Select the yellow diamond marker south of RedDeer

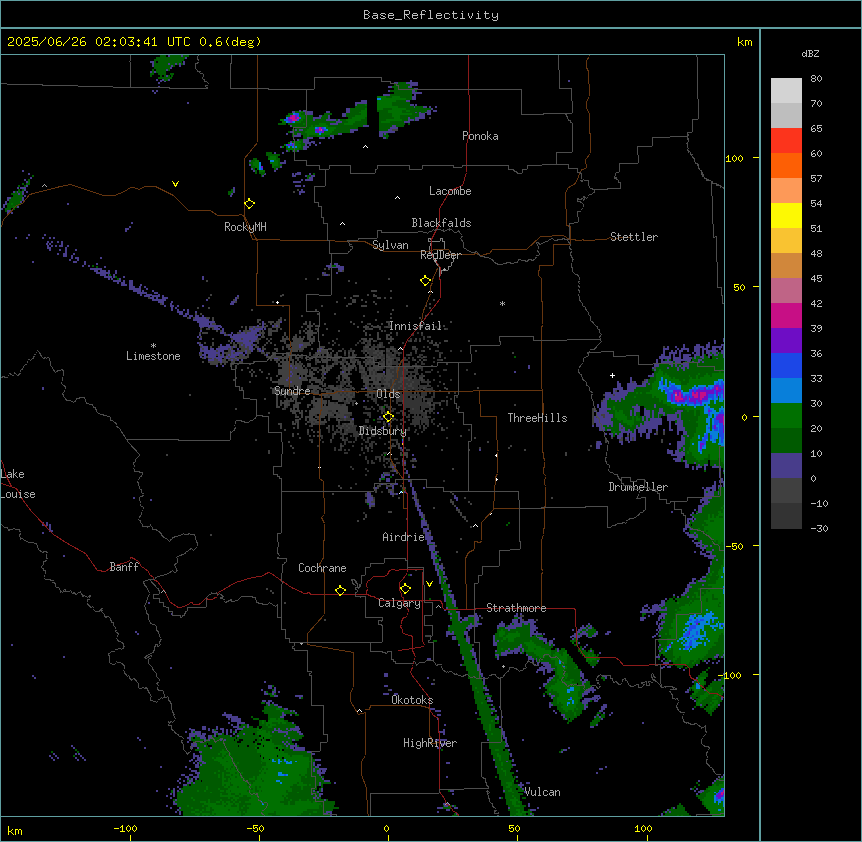pos(426,281)
